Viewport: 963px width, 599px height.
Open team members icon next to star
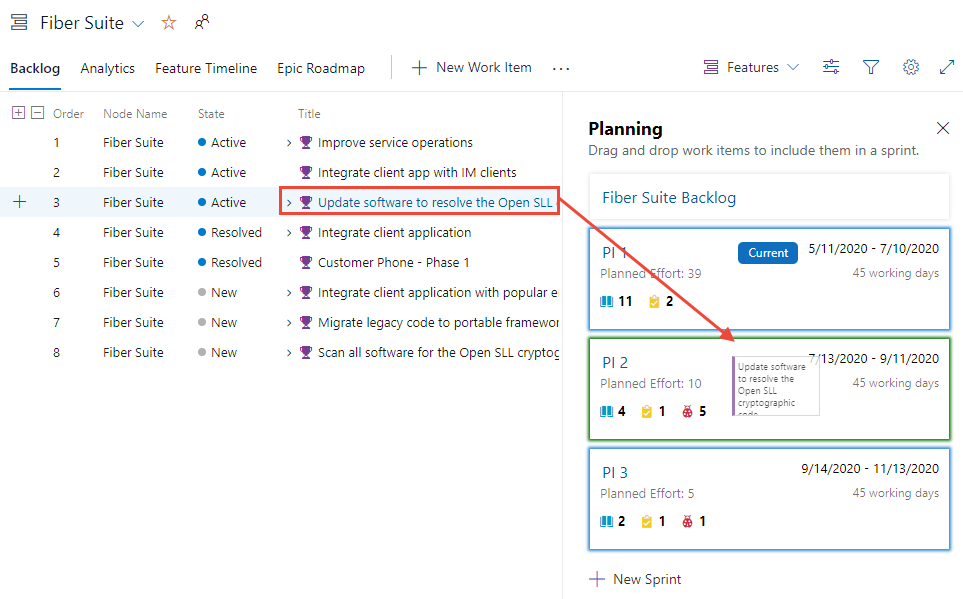point(201,23)
